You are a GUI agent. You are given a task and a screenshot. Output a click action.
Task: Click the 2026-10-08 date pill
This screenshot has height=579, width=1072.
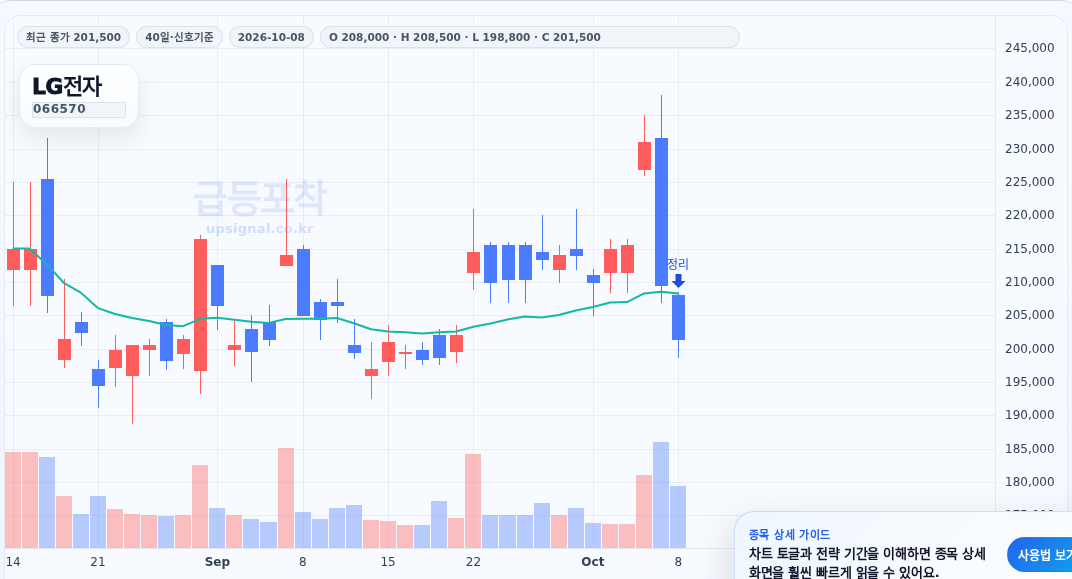click(271, 37)
